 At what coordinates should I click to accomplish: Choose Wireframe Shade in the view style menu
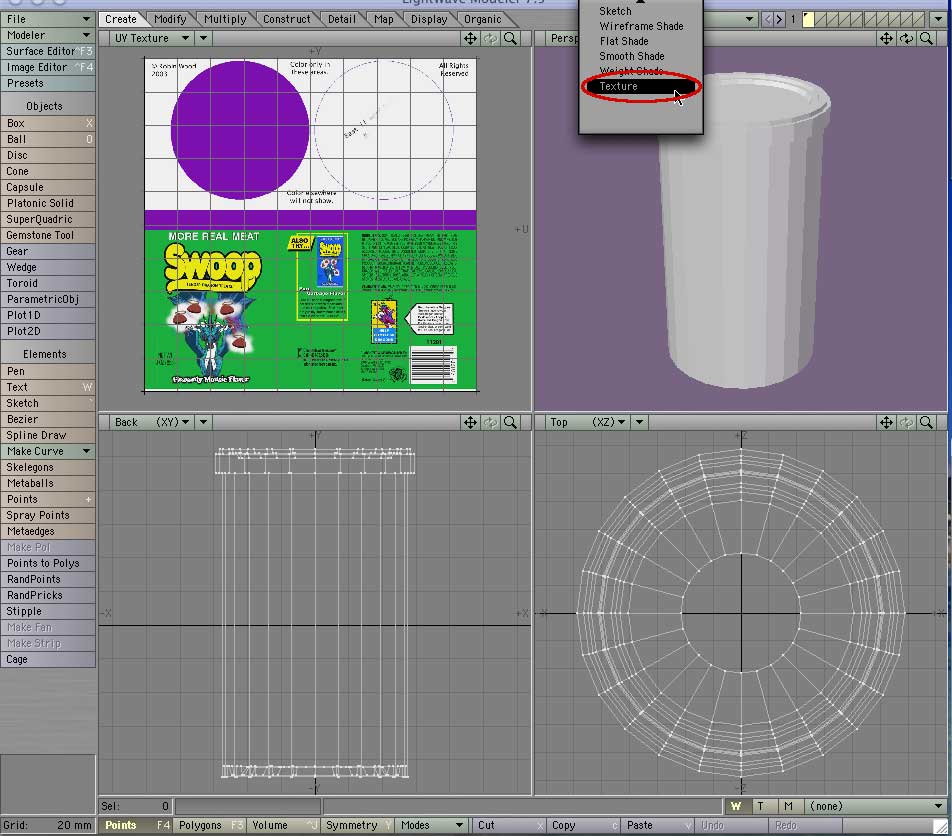point(641,26)
